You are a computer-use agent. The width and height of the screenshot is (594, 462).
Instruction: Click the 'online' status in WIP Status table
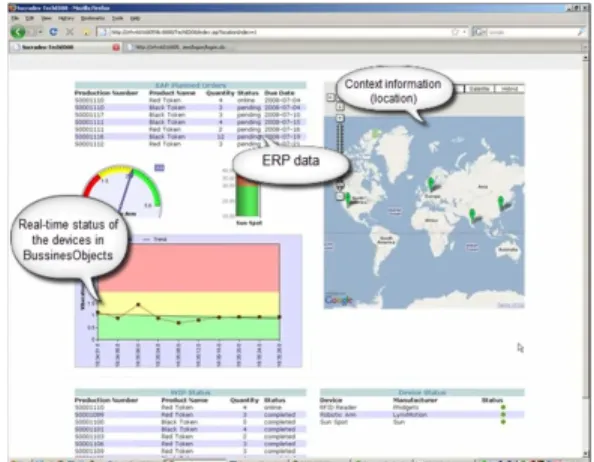(273, 407)
